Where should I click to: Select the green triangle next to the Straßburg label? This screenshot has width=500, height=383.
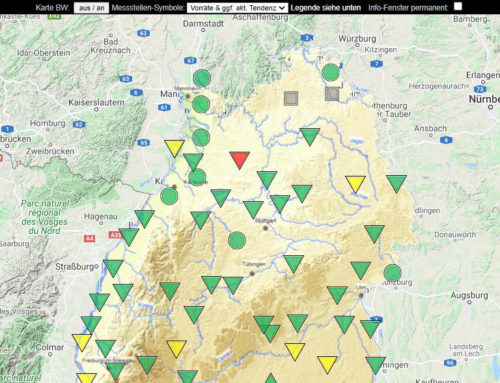pyautogui.click(x=113, y=268)
